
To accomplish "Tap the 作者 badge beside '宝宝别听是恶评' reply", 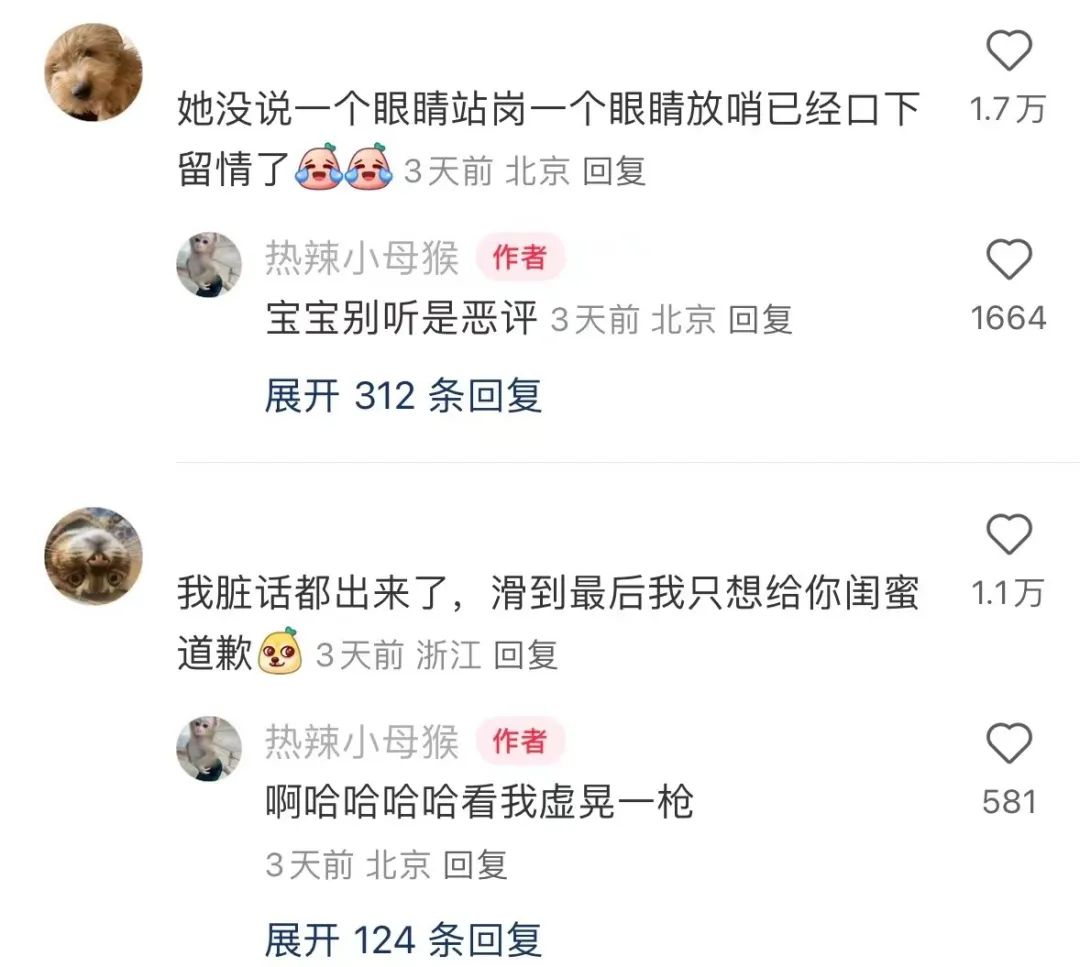I will 520,257.
